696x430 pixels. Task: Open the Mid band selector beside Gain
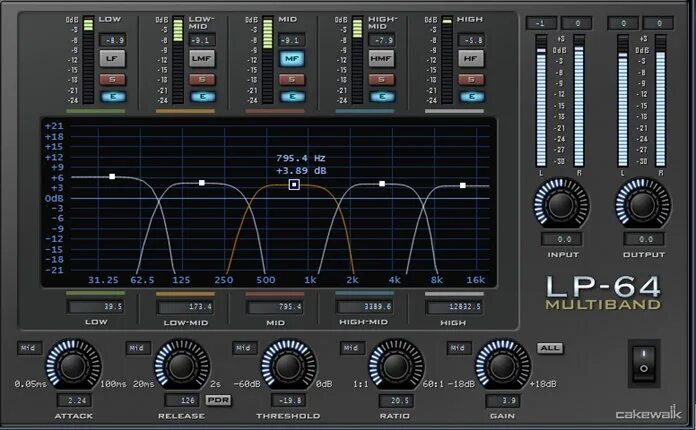459,348
